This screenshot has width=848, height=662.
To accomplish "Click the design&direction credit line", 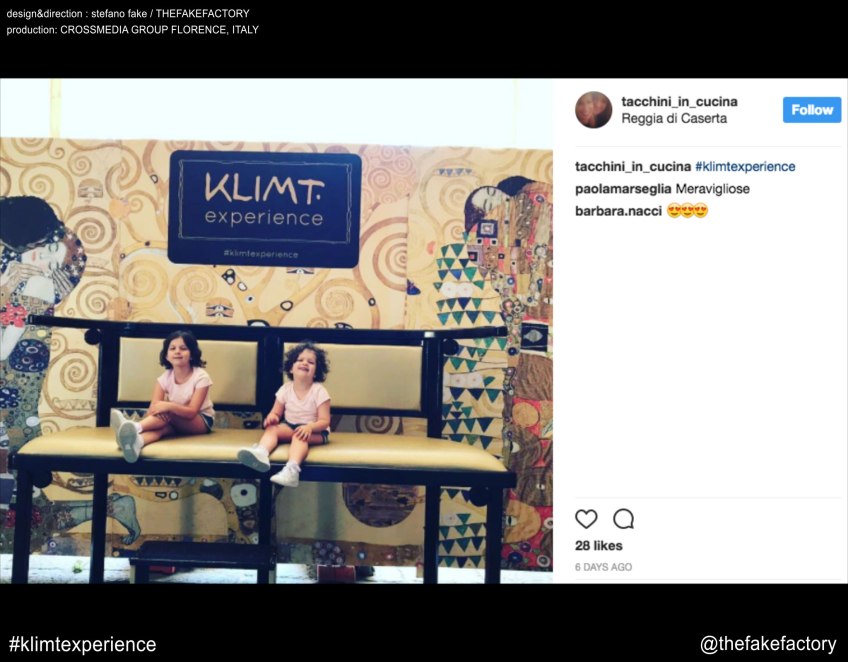I will [128, 14].
